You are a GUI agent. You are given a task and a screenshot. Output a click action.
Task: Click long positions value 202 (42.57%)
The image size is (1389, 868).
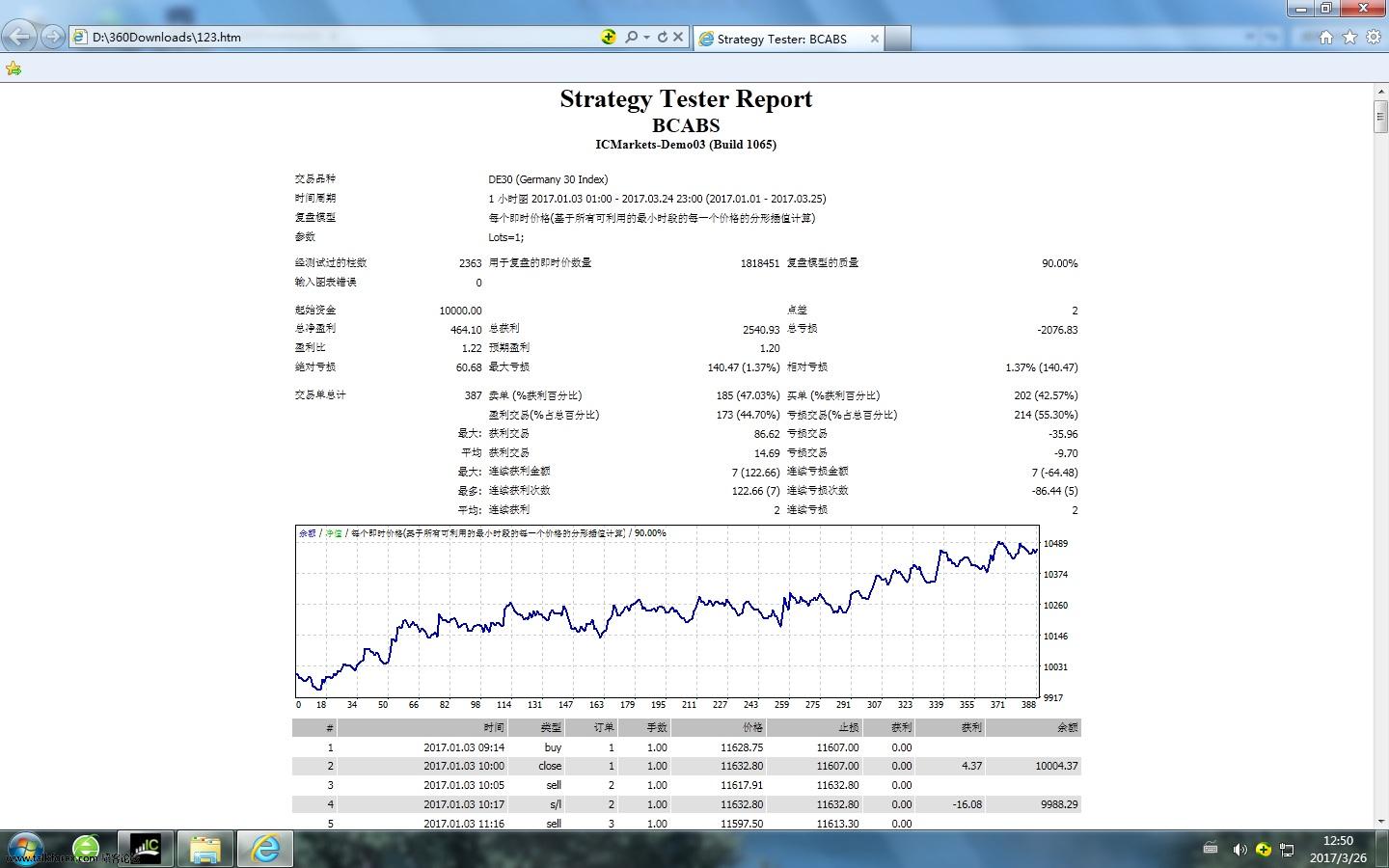[1046, 395]
